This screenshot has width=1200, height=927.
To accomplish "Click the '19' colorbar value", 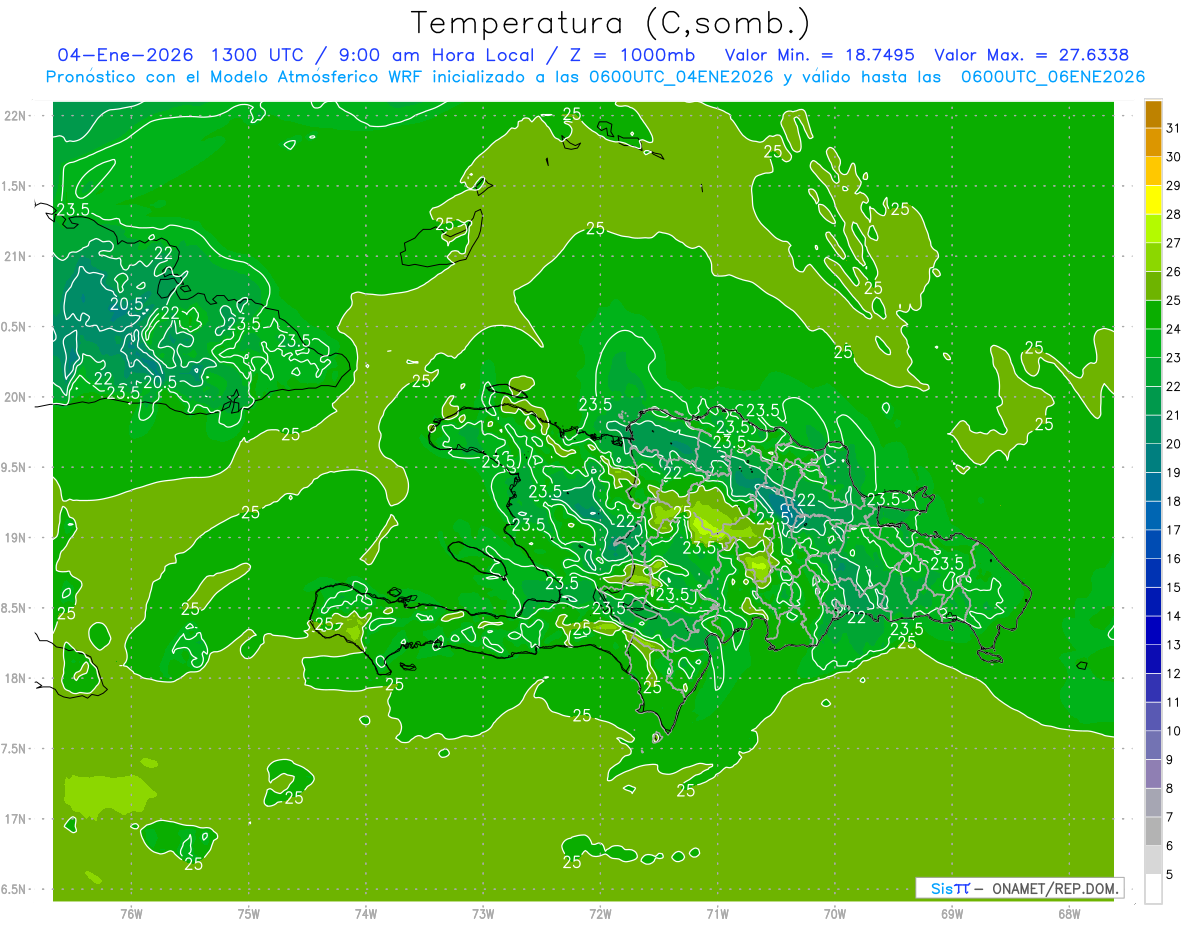I will 1174,473.
